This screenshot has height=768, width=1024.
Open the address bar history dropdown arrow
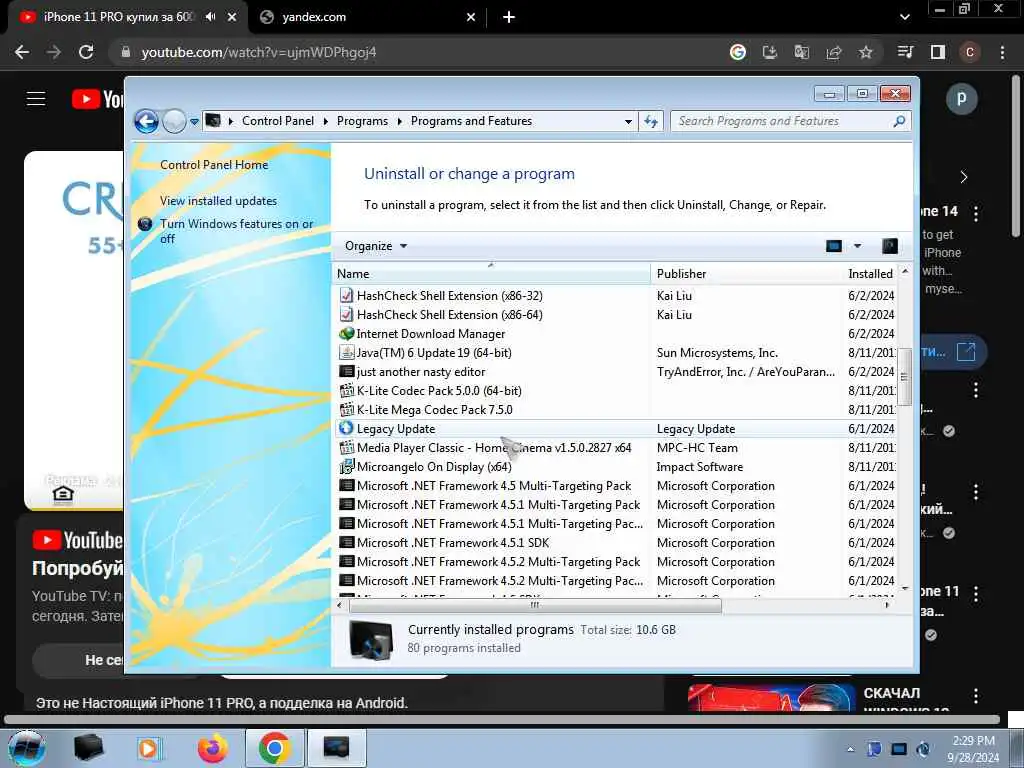click(628, 121)
